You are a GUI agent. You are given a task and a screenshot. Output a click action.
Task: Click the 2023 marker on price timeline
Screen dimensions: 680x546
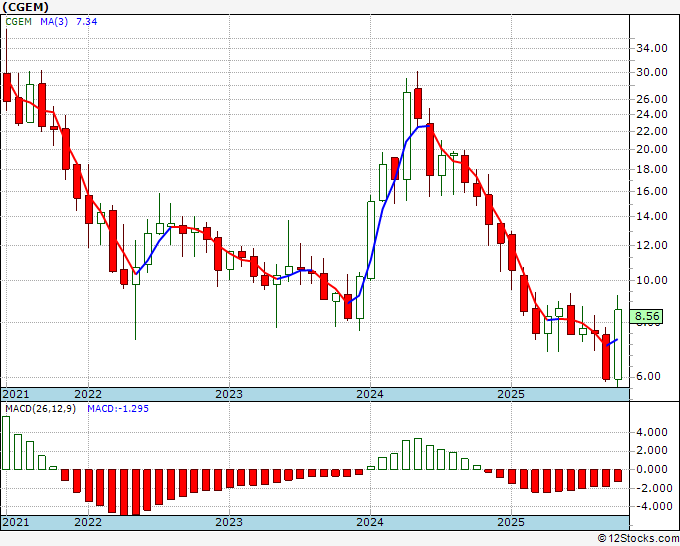[x=229, y=394]
